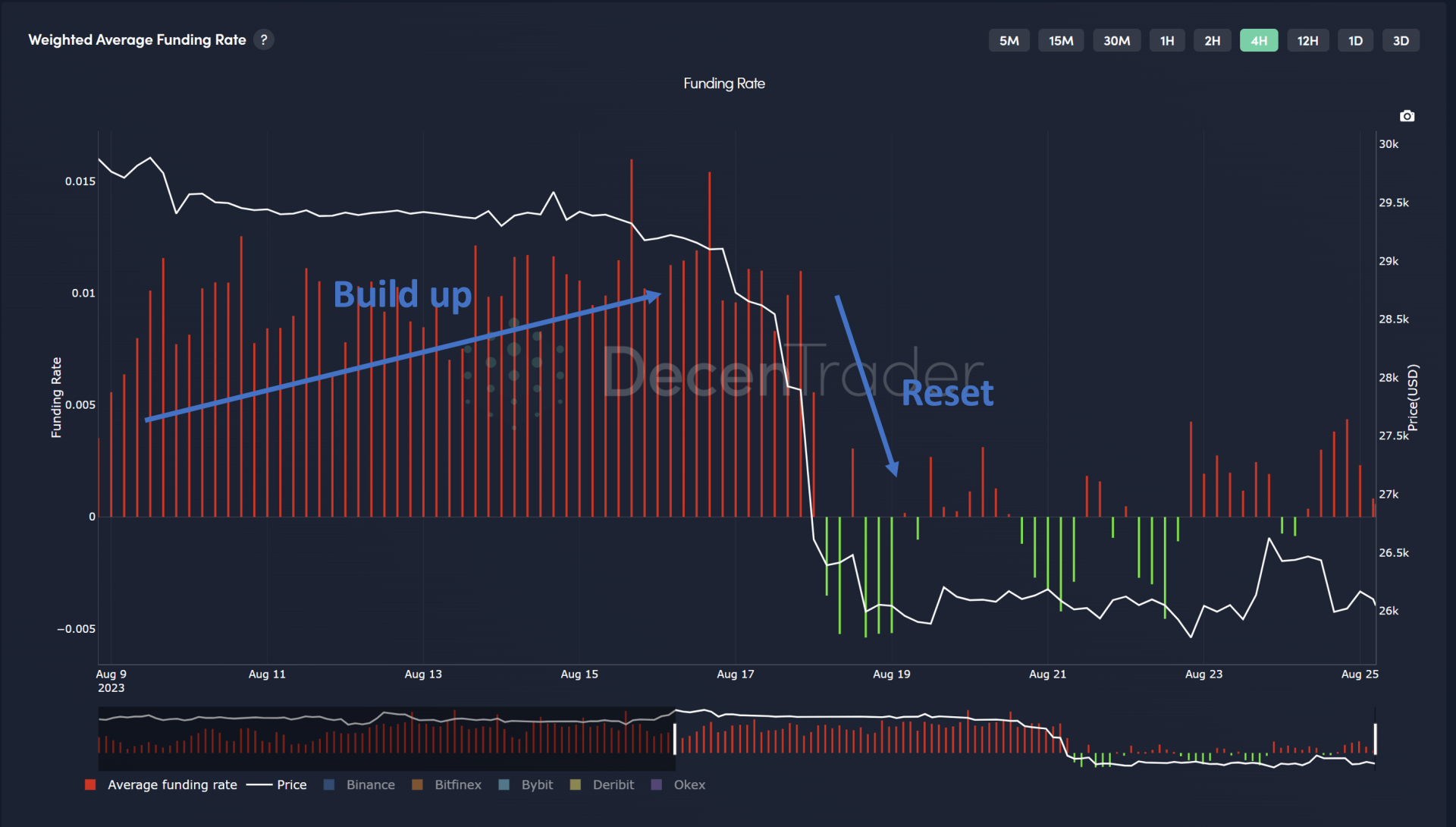Choose the 30M interval button
Image resolution: width=1456 pixels, height=827 pixels.
1116,41
